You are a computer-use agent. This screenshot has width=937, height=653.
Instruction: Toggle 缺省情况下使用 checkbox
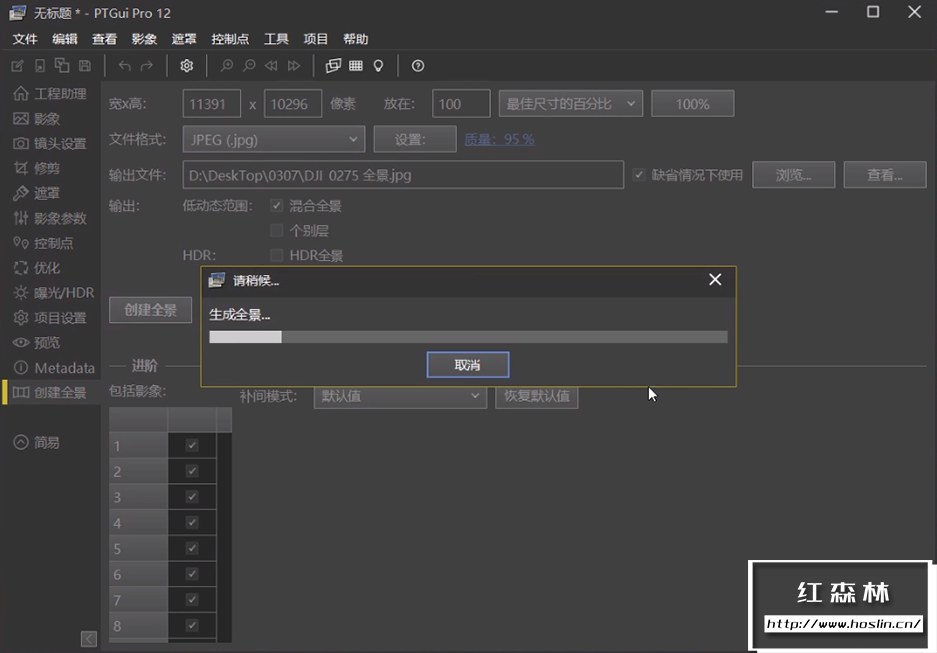(639, 175)
